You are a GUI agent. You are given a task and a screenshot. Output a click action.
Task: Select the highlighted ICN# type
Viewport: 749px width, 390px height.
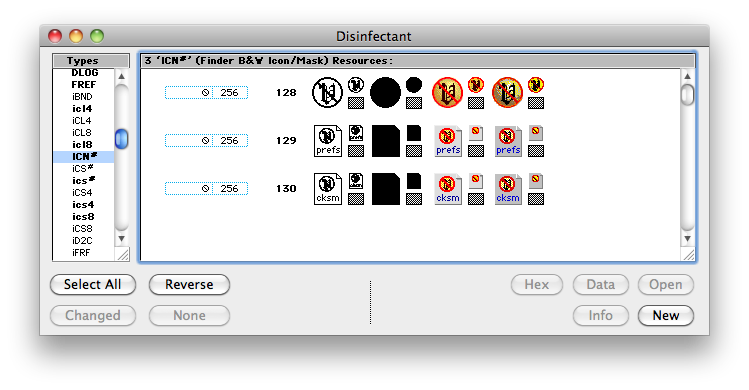click(84, 156)
